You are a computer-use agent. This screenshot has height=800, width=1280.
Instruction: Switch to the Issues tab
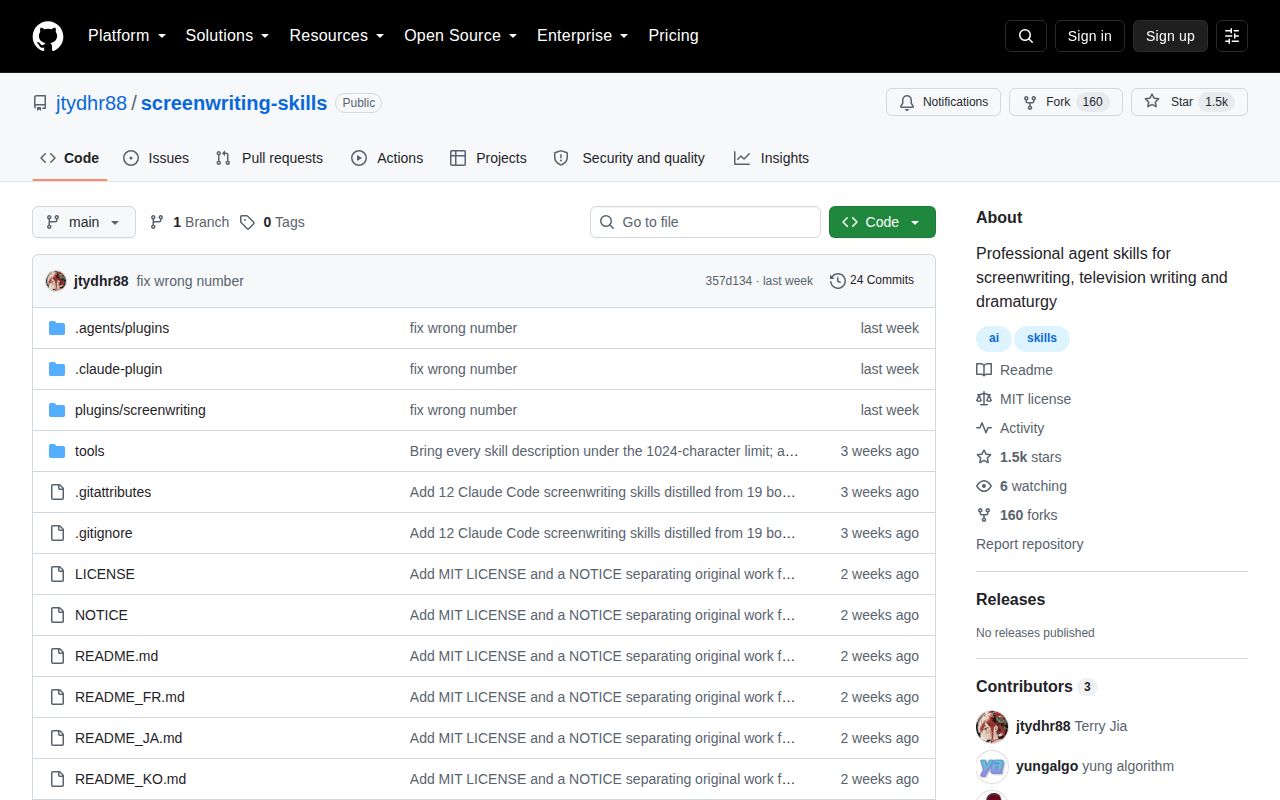click(156, 158)
